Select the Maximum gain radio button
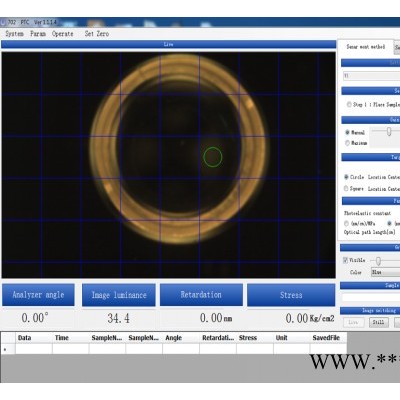 tap(347, 143)
